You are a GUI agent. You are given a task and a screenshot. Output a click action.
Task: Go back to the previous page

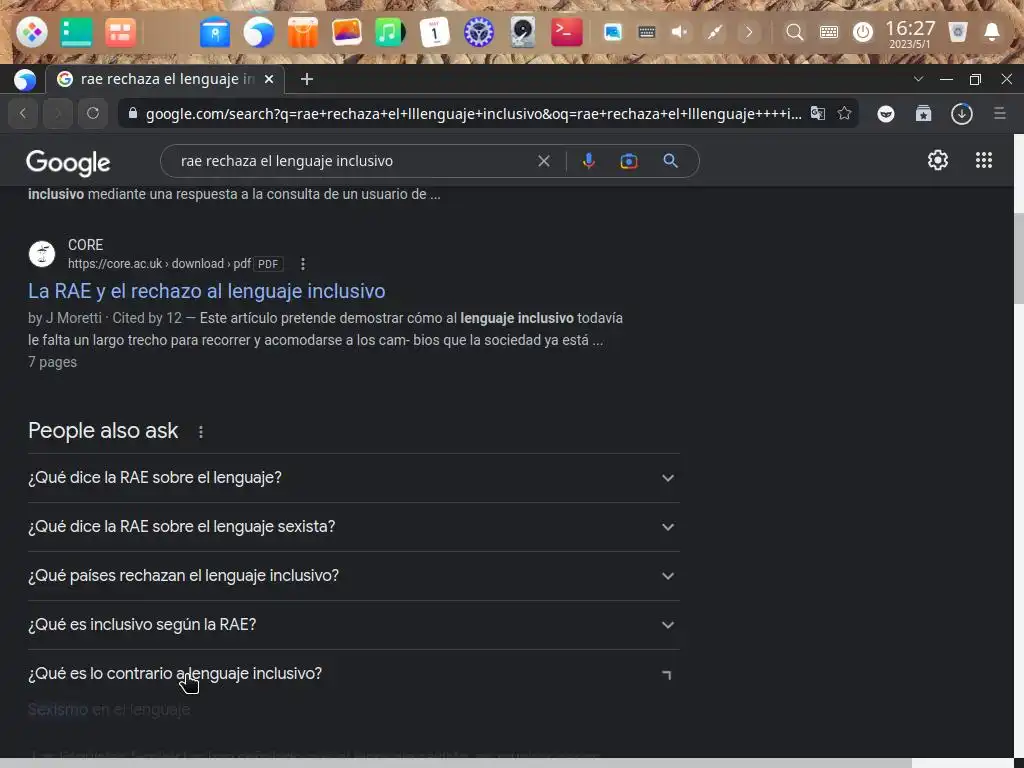point(23,114)
